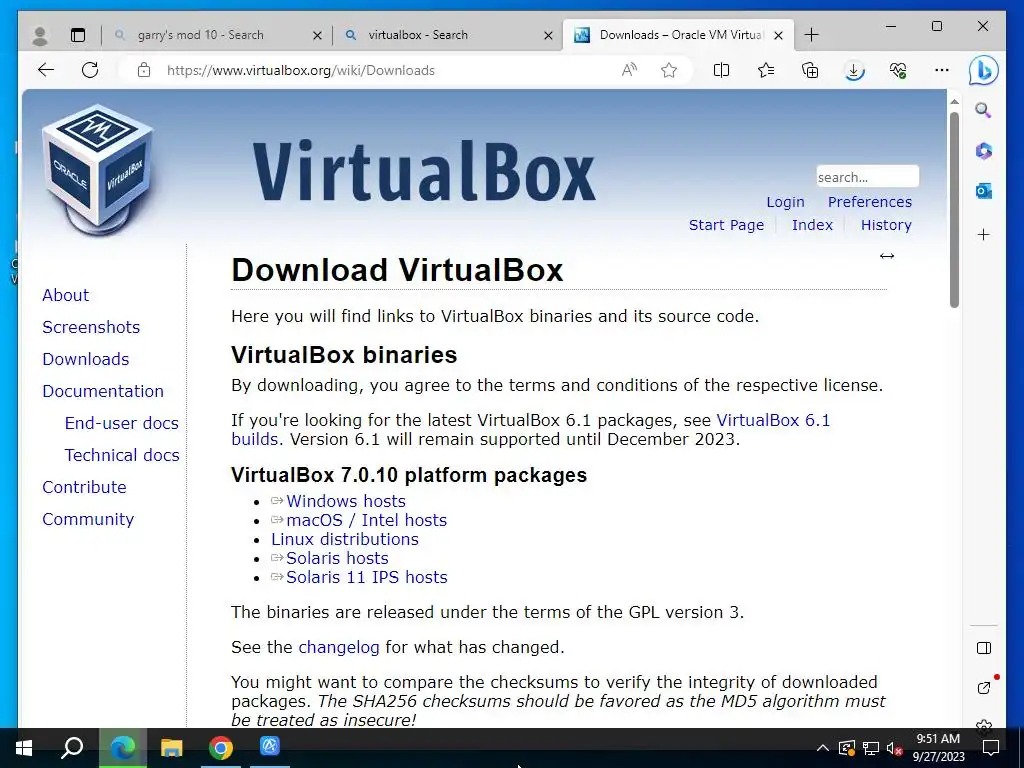This screenshot has width=1024, height=768.
Task: Download Windows hosts package
Action: 345,501
